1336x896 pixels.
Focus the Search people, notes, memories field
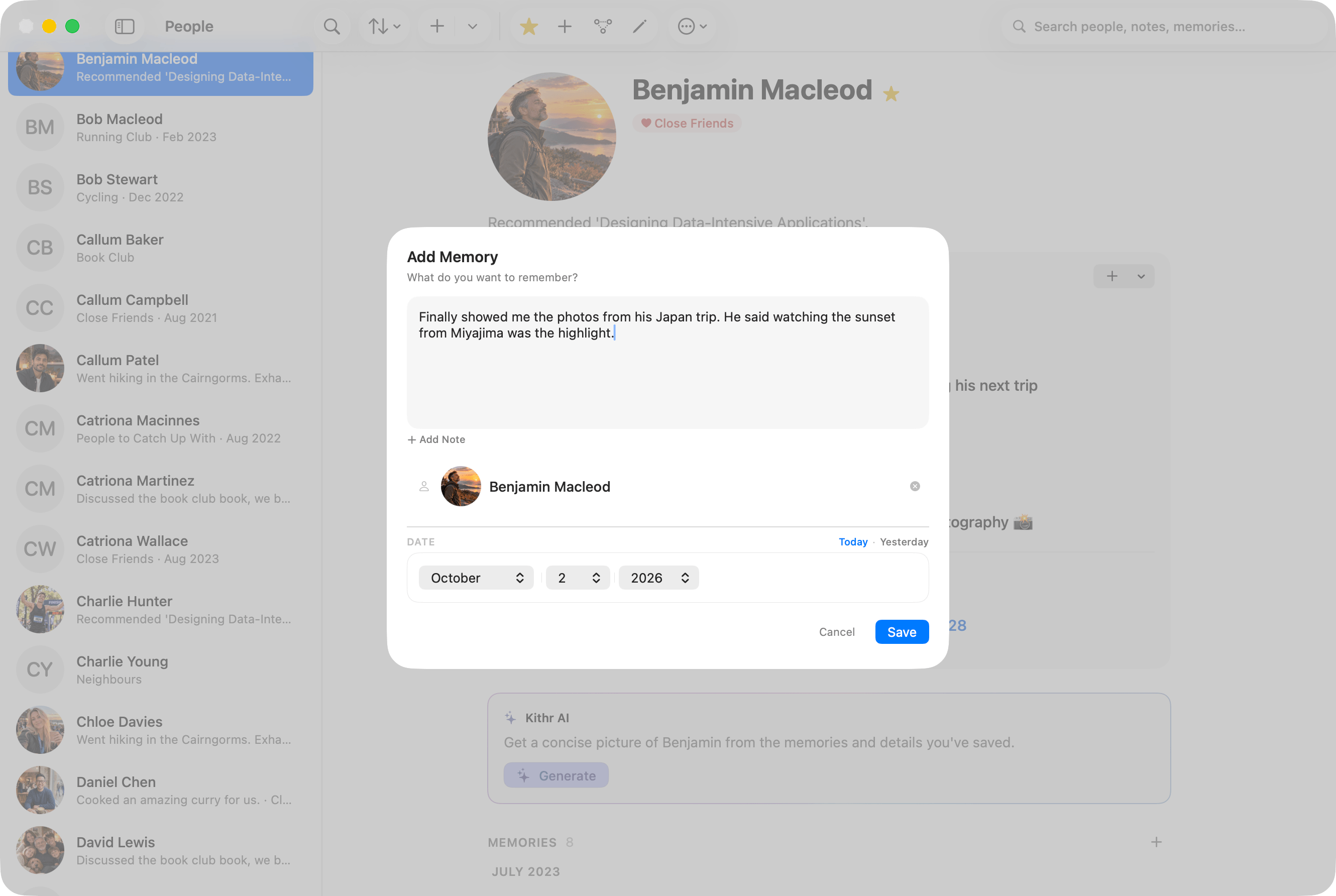(1163, 26)
